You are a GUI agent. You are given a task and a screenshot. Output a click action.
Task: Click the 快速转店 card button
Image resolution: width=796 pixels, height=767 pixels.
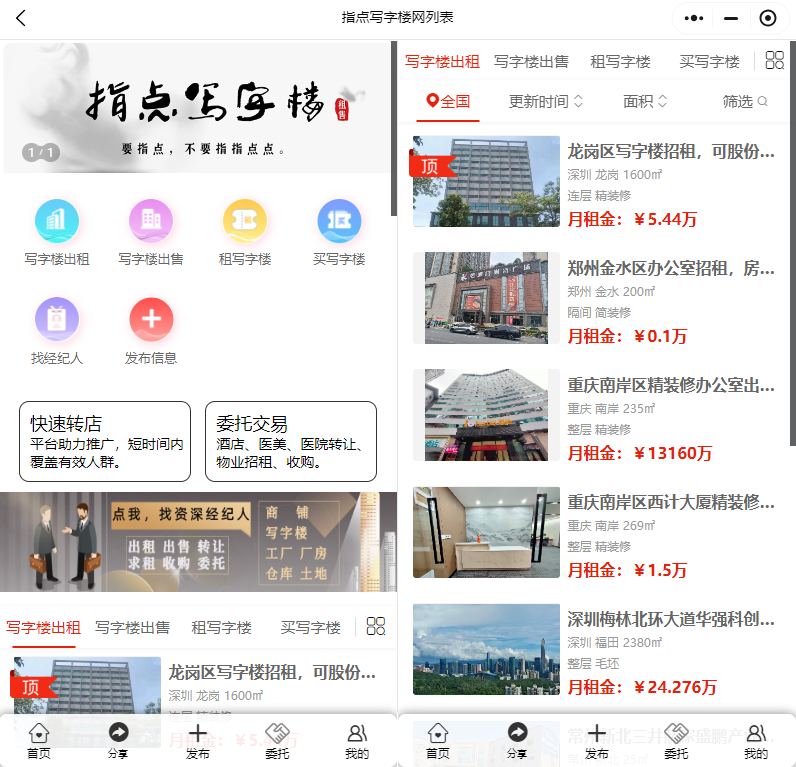tap(105, 441)
